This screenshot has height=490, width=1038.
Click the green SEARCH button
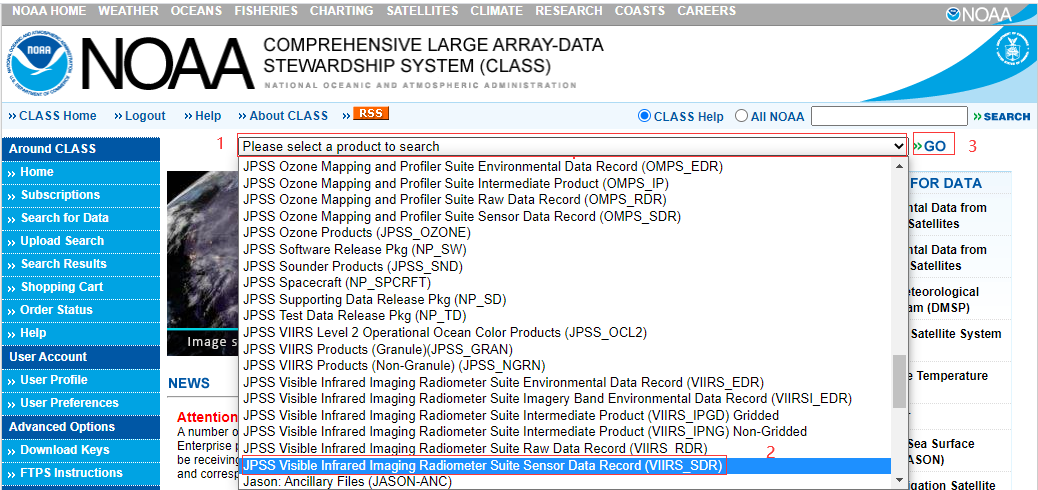1002,117
